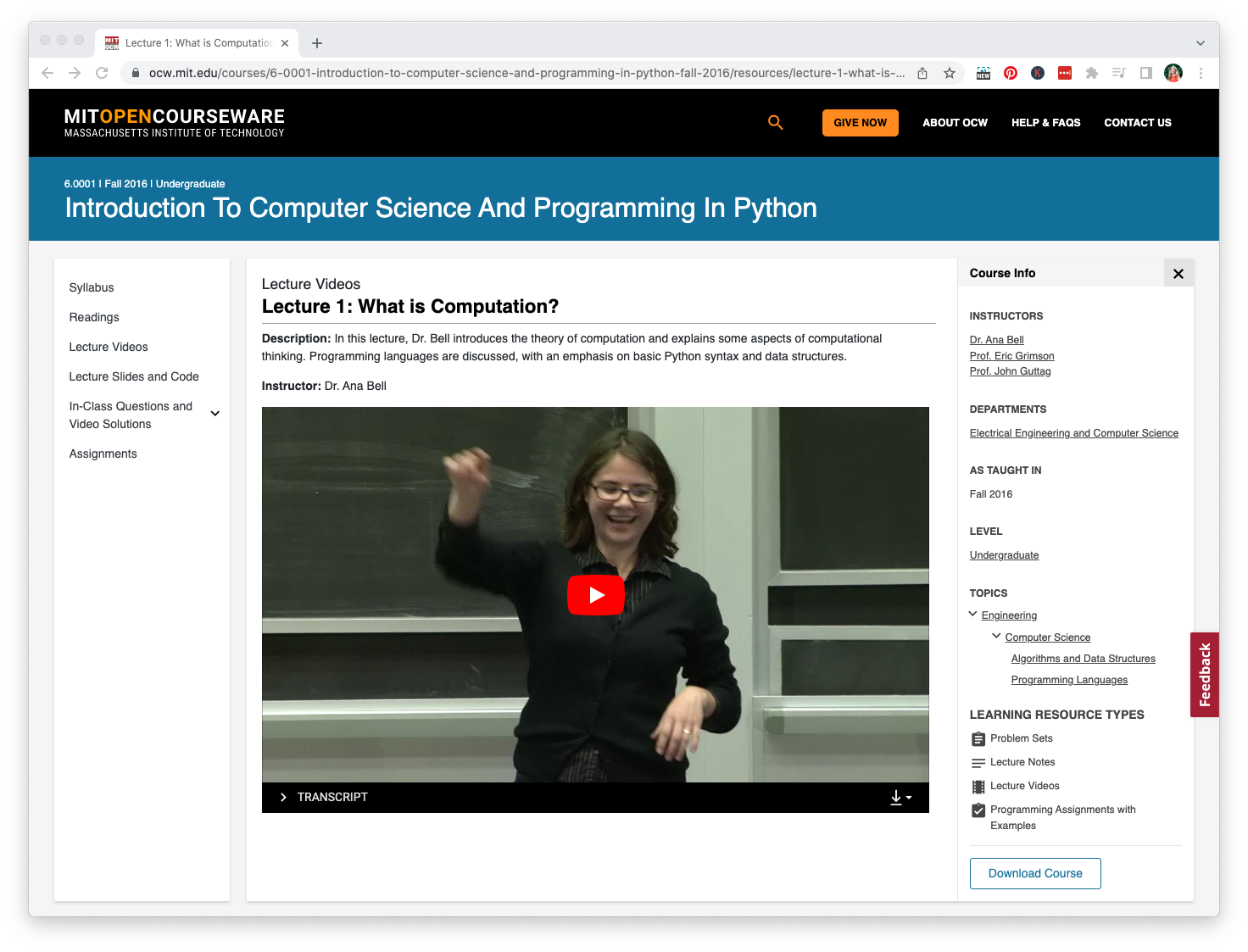
Task: Collapse the Engineering topic
Action: coord(972,615)
